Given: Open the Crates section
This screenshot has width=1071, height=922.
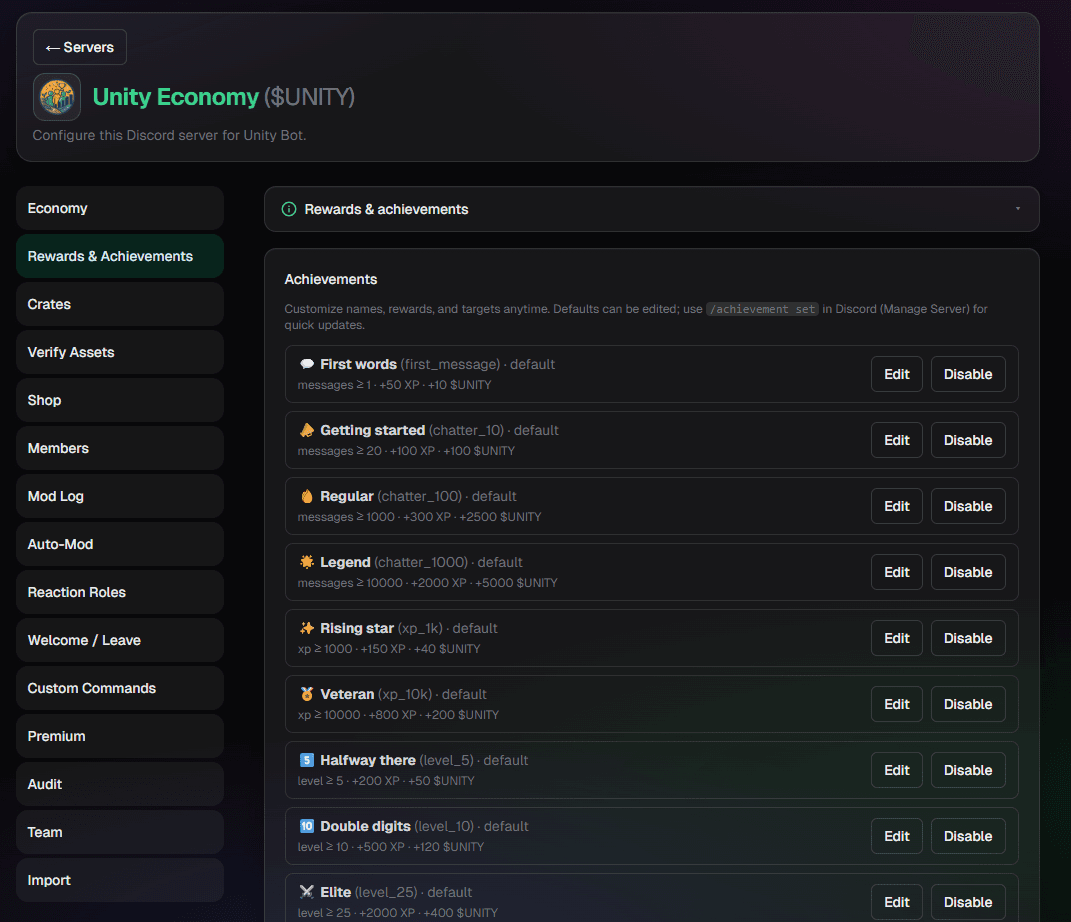Looking at the screenshot, I should 120,304.
